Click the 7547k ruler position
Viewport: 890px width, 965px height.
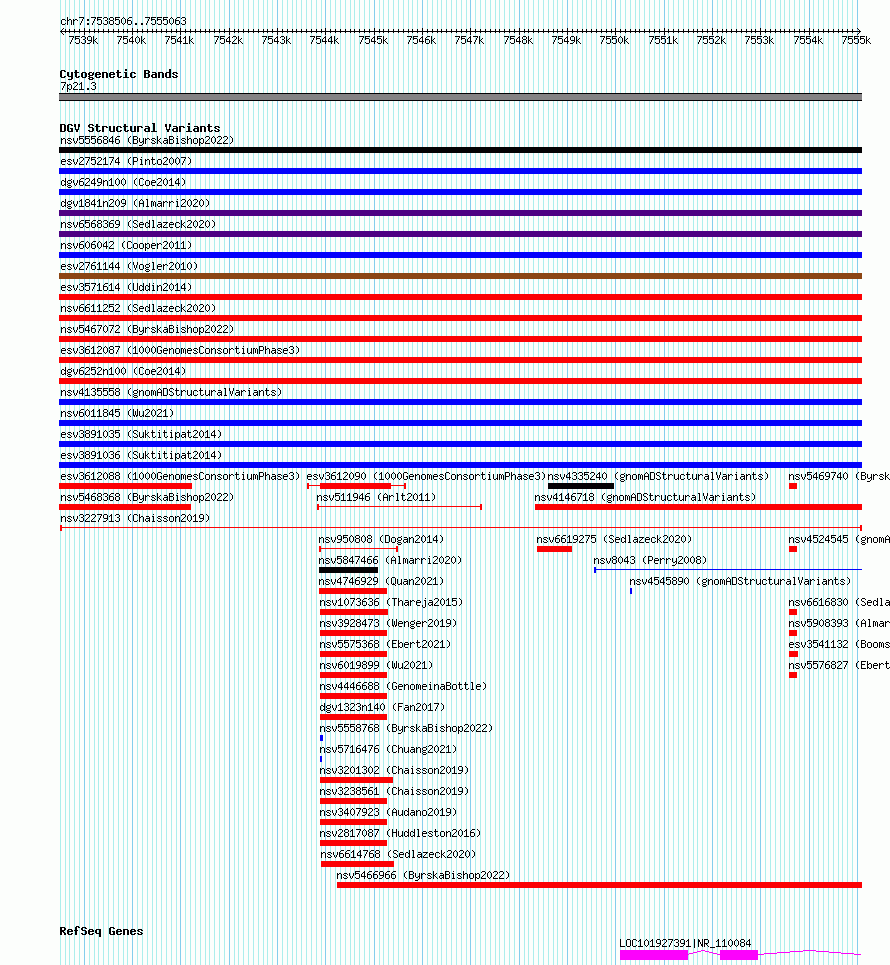tap(469, 40)
